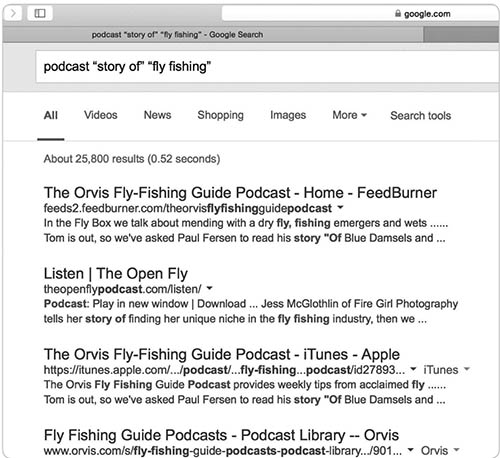The image size is (500, 458).
Task: Click the google.com address bar
Action: [360, 14]
